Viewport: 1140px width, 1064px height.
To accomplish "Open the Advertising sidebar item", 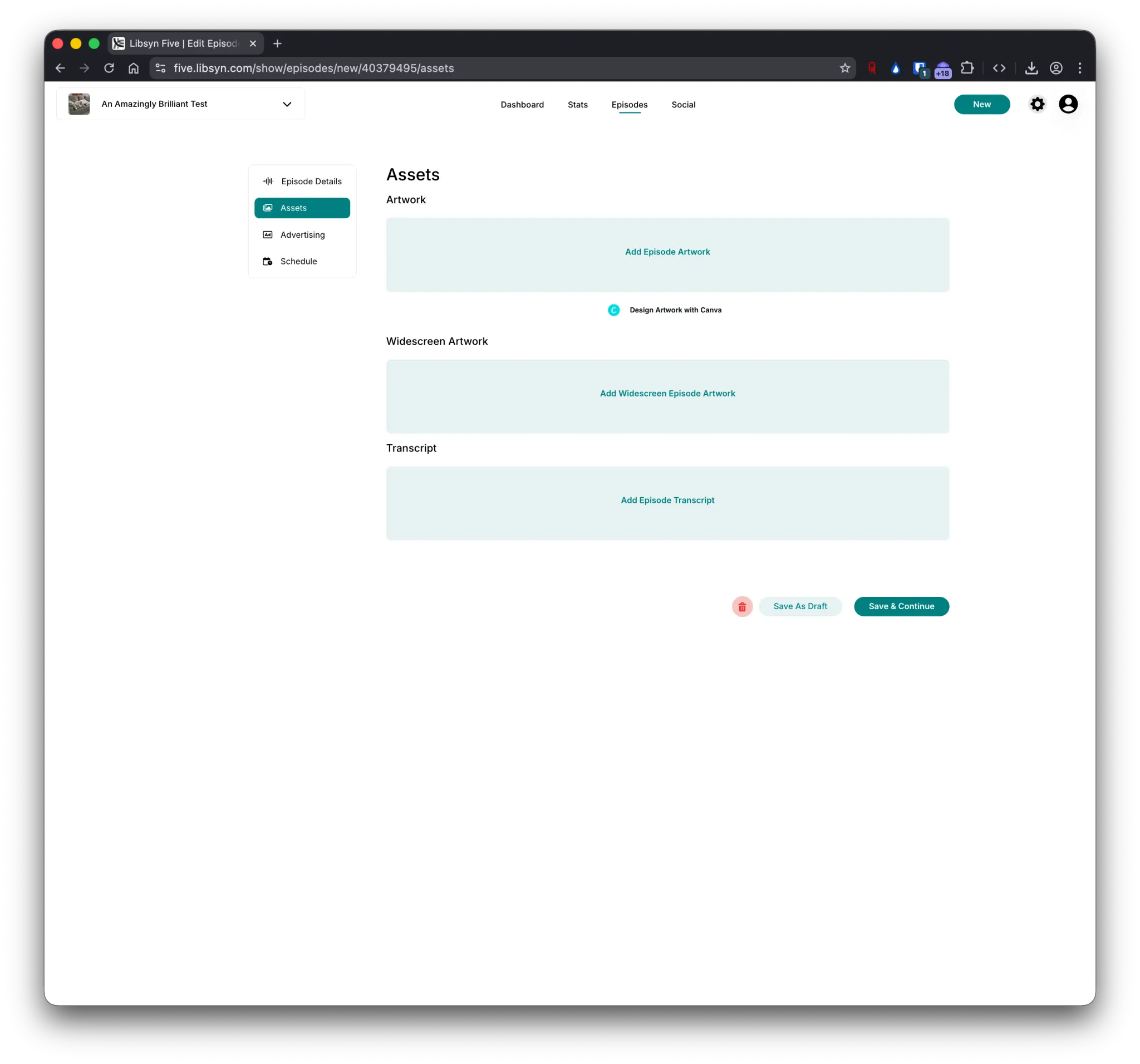I will 302,234.
